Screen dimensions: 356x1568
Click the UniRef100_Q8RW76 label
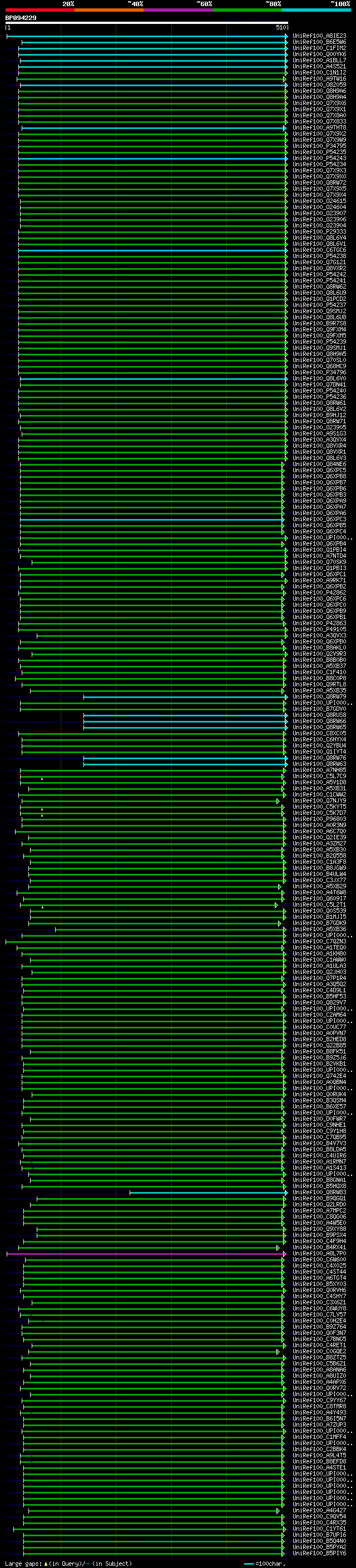(319, 759)
